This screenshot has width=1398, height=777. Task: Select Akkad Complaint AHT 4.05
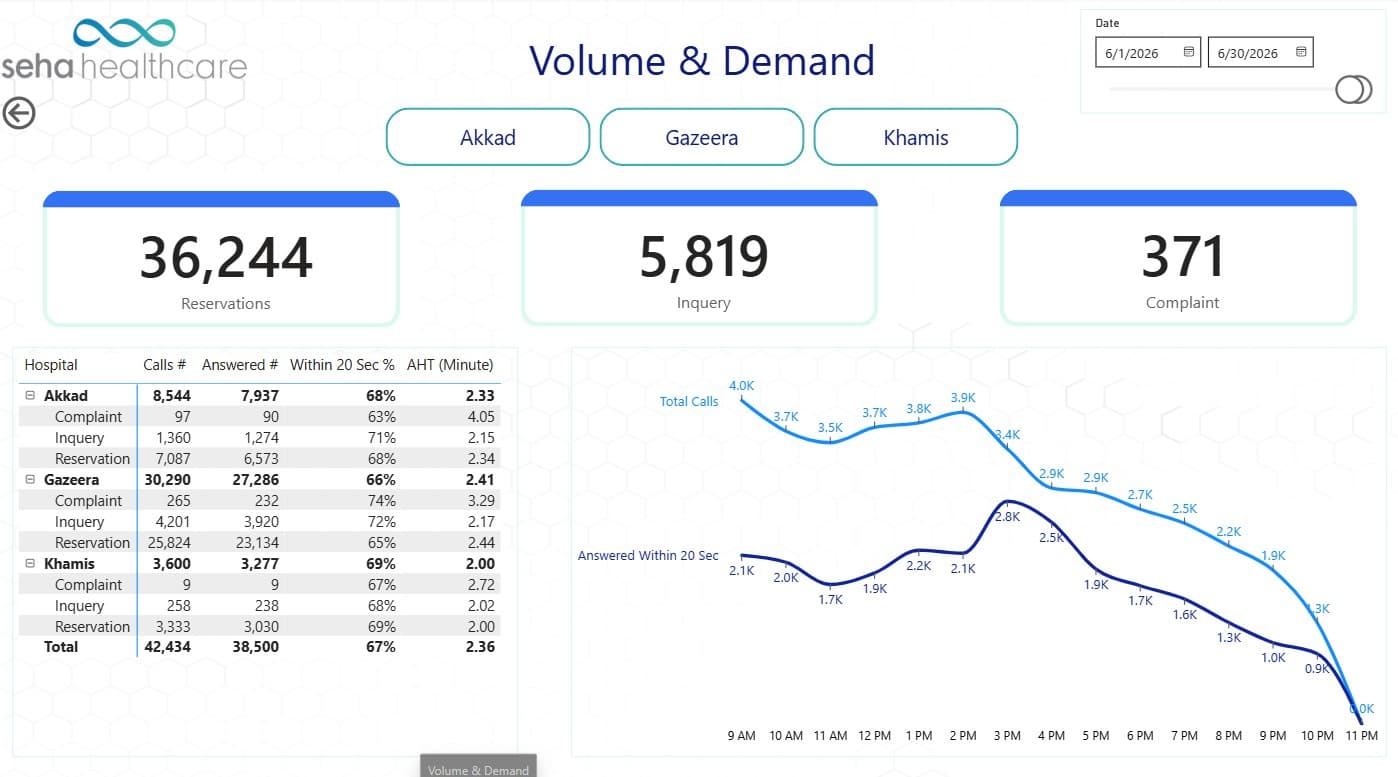480,417
